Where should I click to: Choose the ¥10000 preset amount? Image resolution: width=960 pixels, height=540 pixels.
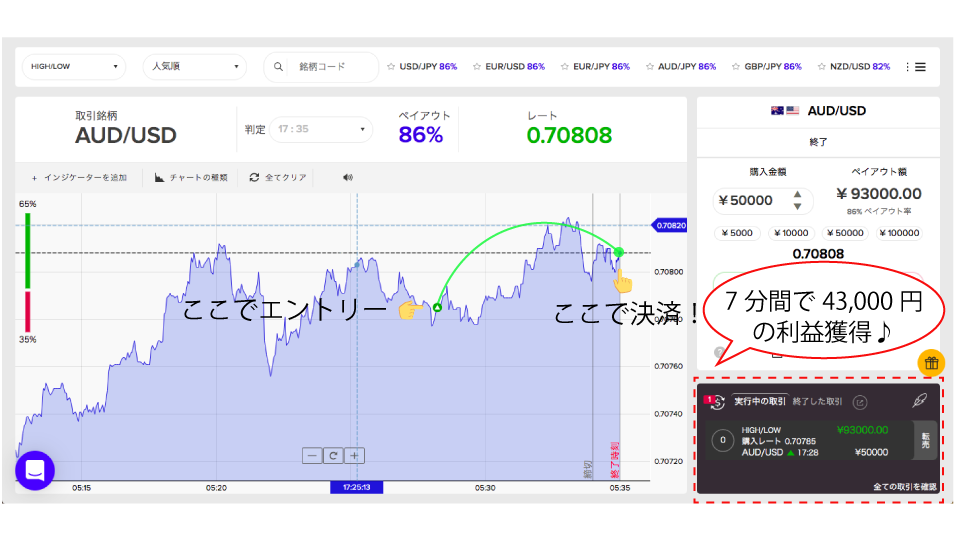point(791,233)
